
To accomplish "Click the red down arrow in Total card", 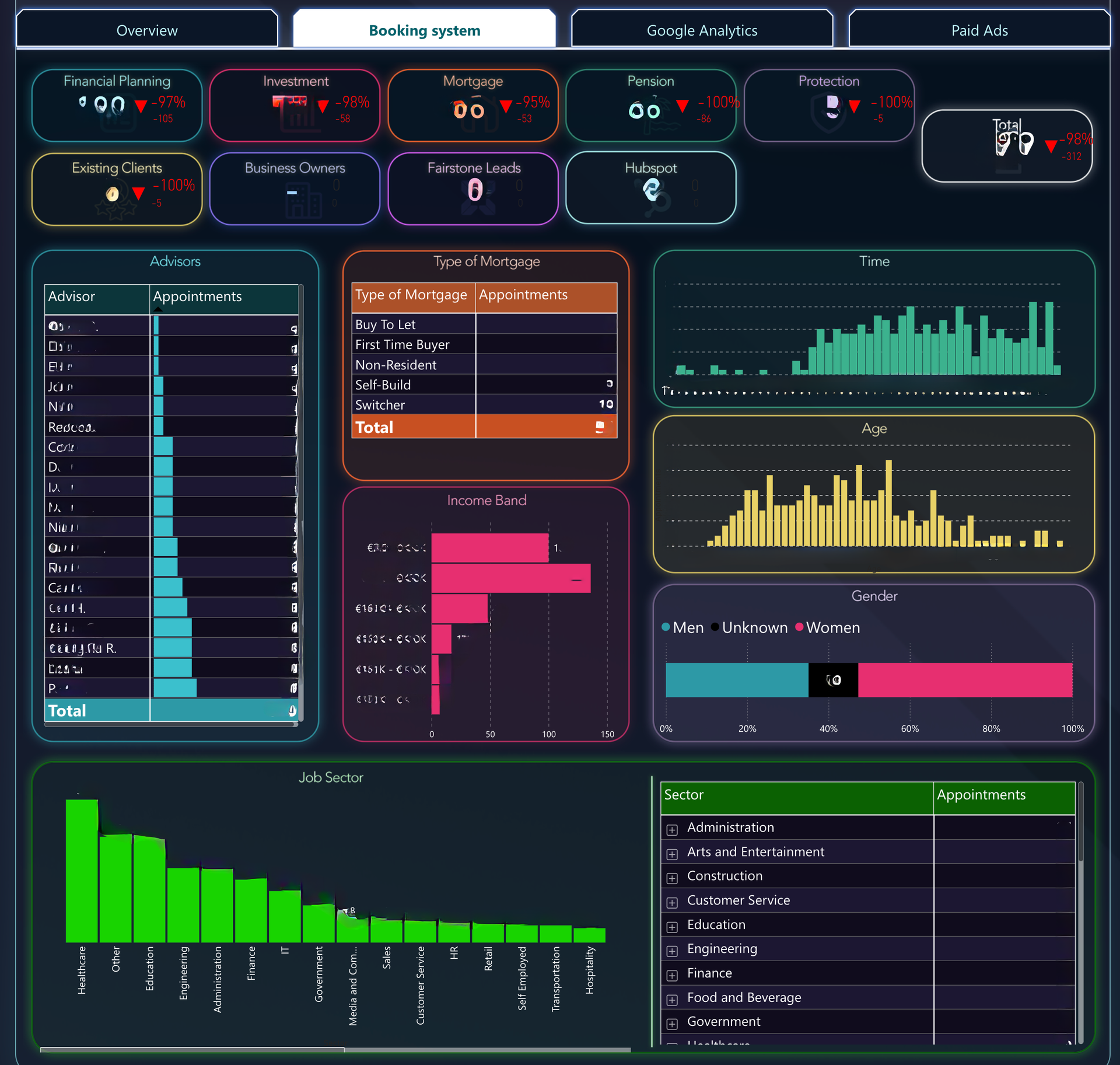I will coord(1051,146).
